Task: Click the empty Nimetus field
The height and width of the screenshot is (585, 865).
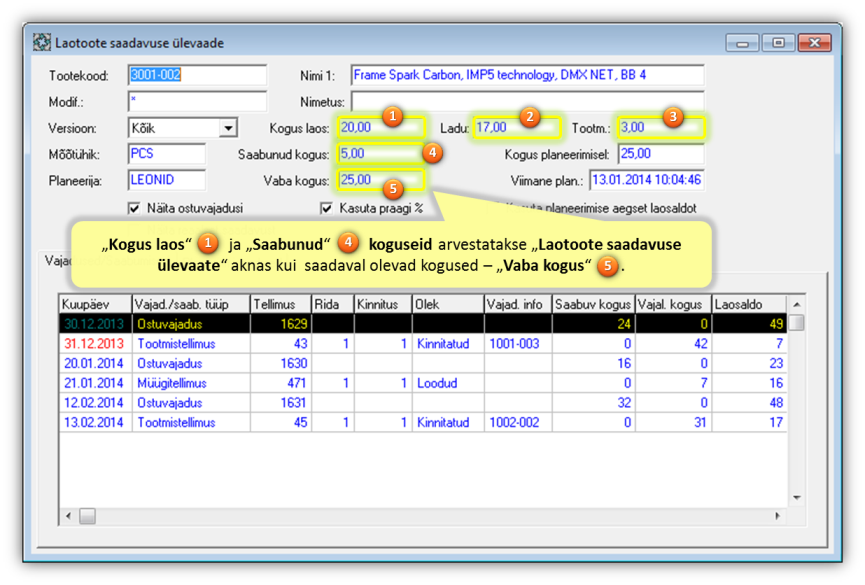Action: [527, 102]
